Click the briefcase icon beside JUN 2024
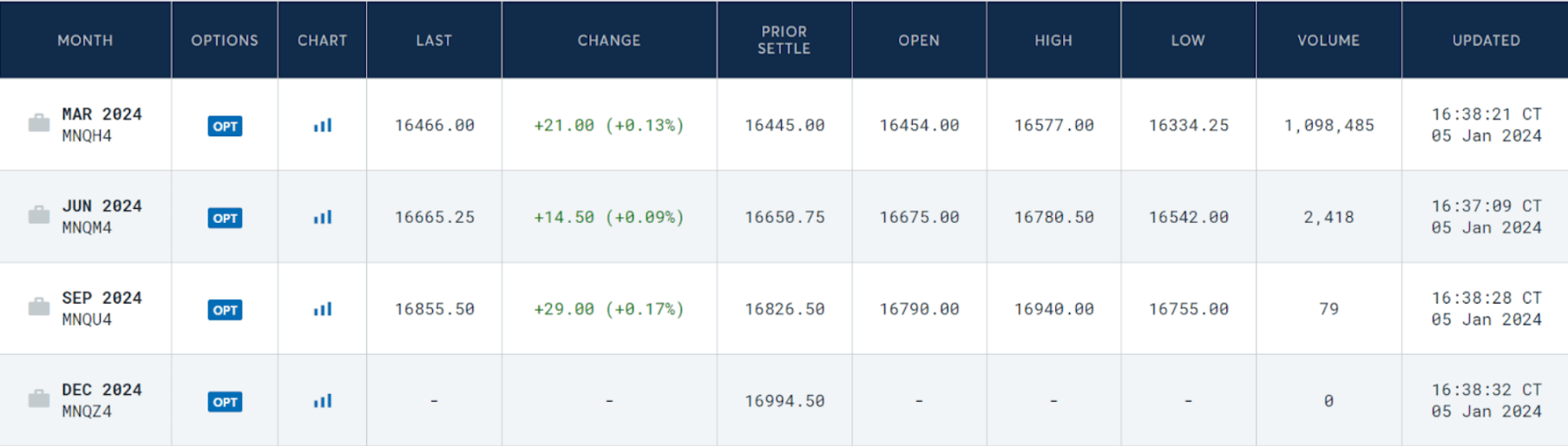The image size is (1568, 446). pyautogui.click(x=39, y=215)
